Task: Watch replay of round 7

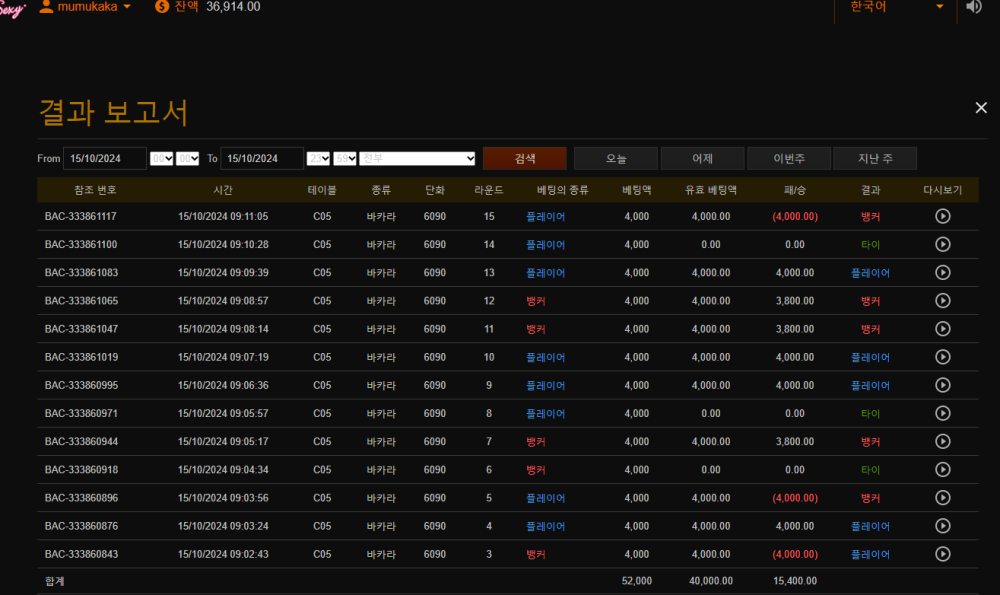Action: point(942,441)
